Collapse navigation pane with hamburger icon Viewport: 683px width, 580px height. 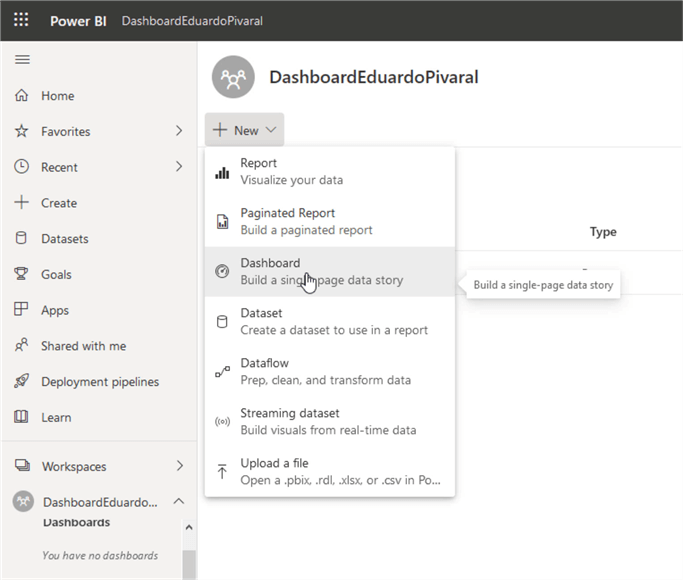tap(22, 59)
